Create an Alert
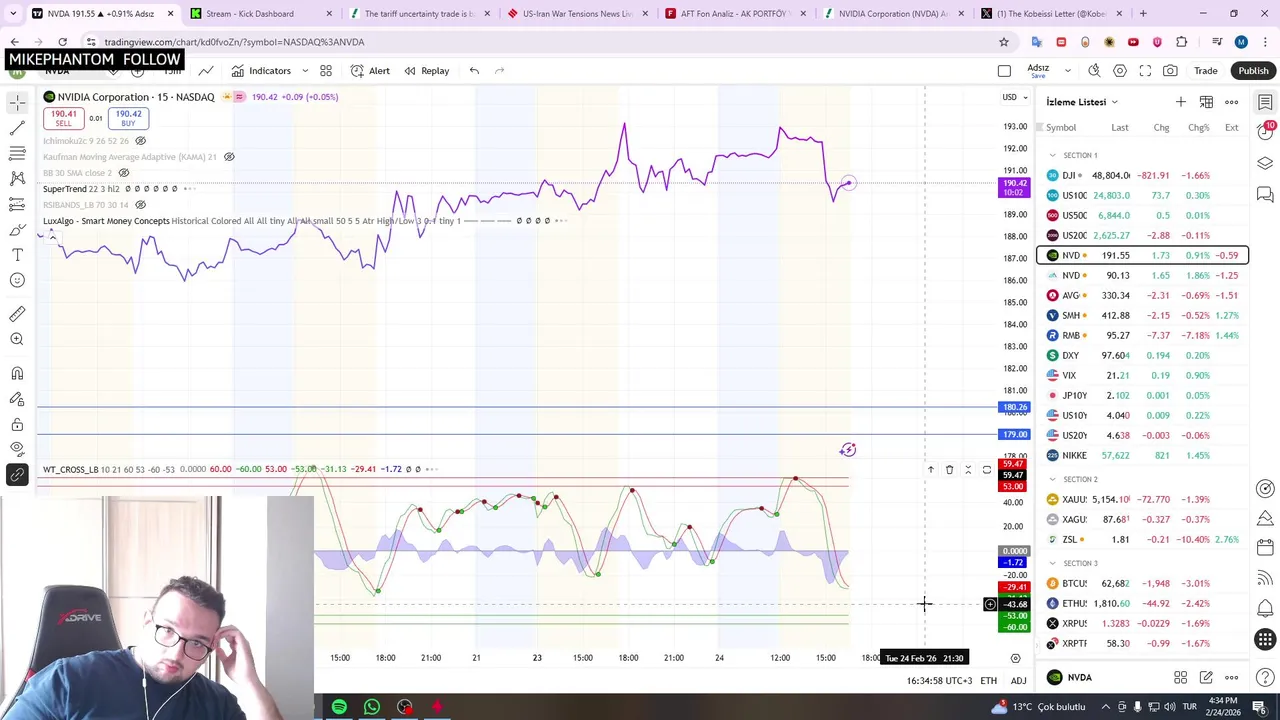 tap(370, 71)
